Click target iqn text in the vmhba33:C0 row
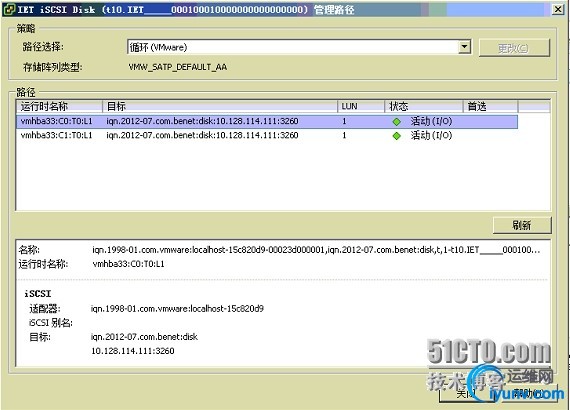The width and height of the screenshot is (570, 410). pos(202,121)
